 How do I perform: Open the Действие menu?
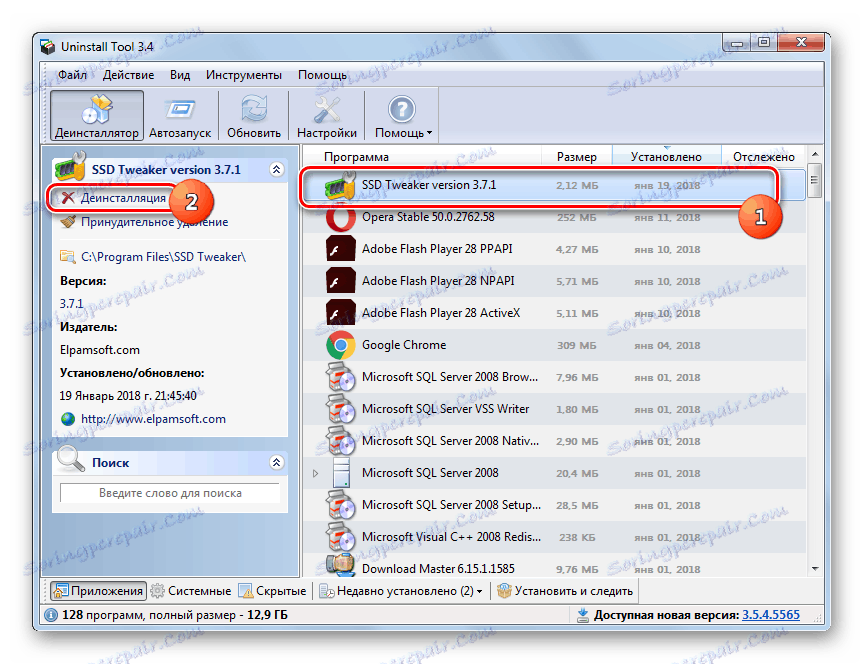[x=128, y=75]
